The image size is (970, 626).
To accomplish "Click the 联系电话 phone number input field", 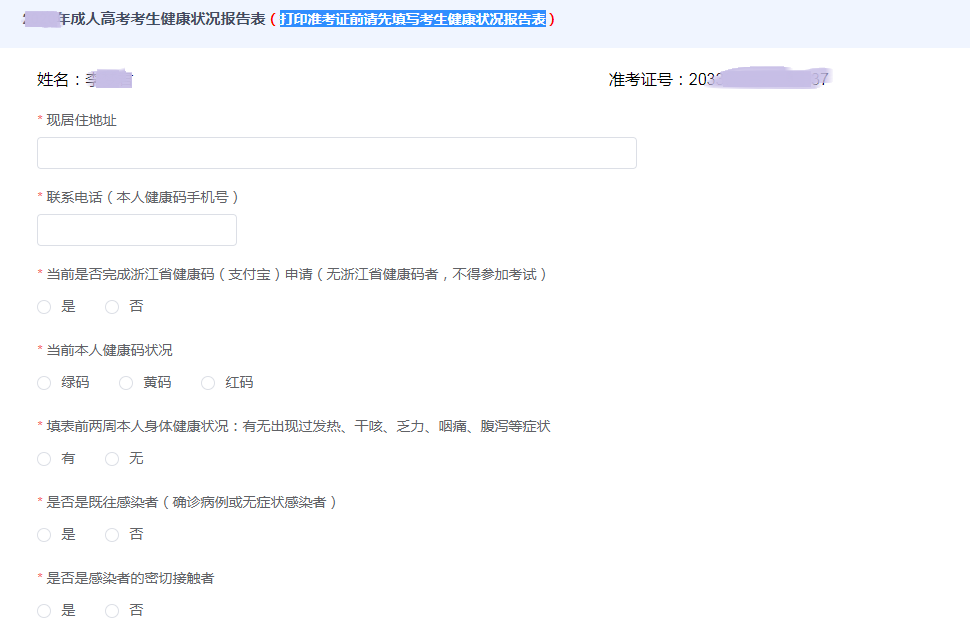I will point(136,229).
